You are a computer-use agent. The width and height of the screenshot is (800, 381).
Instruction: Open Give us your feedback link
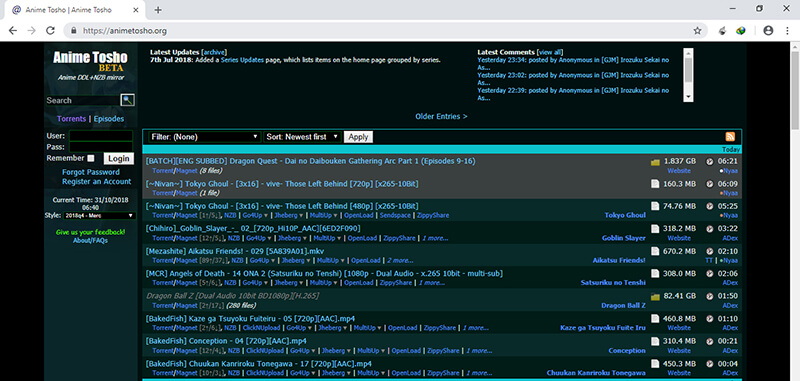tap(90, 232)
